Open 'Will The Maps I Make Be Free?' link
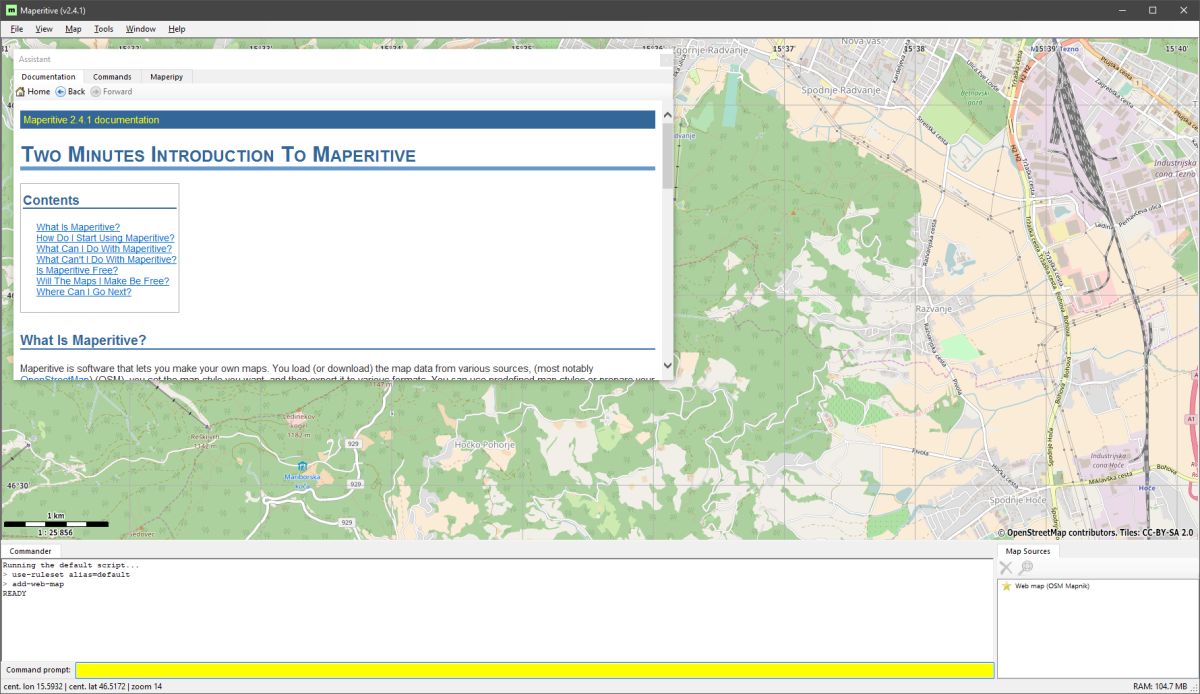This screenshot has height=694, width=1200. (102, 281)
